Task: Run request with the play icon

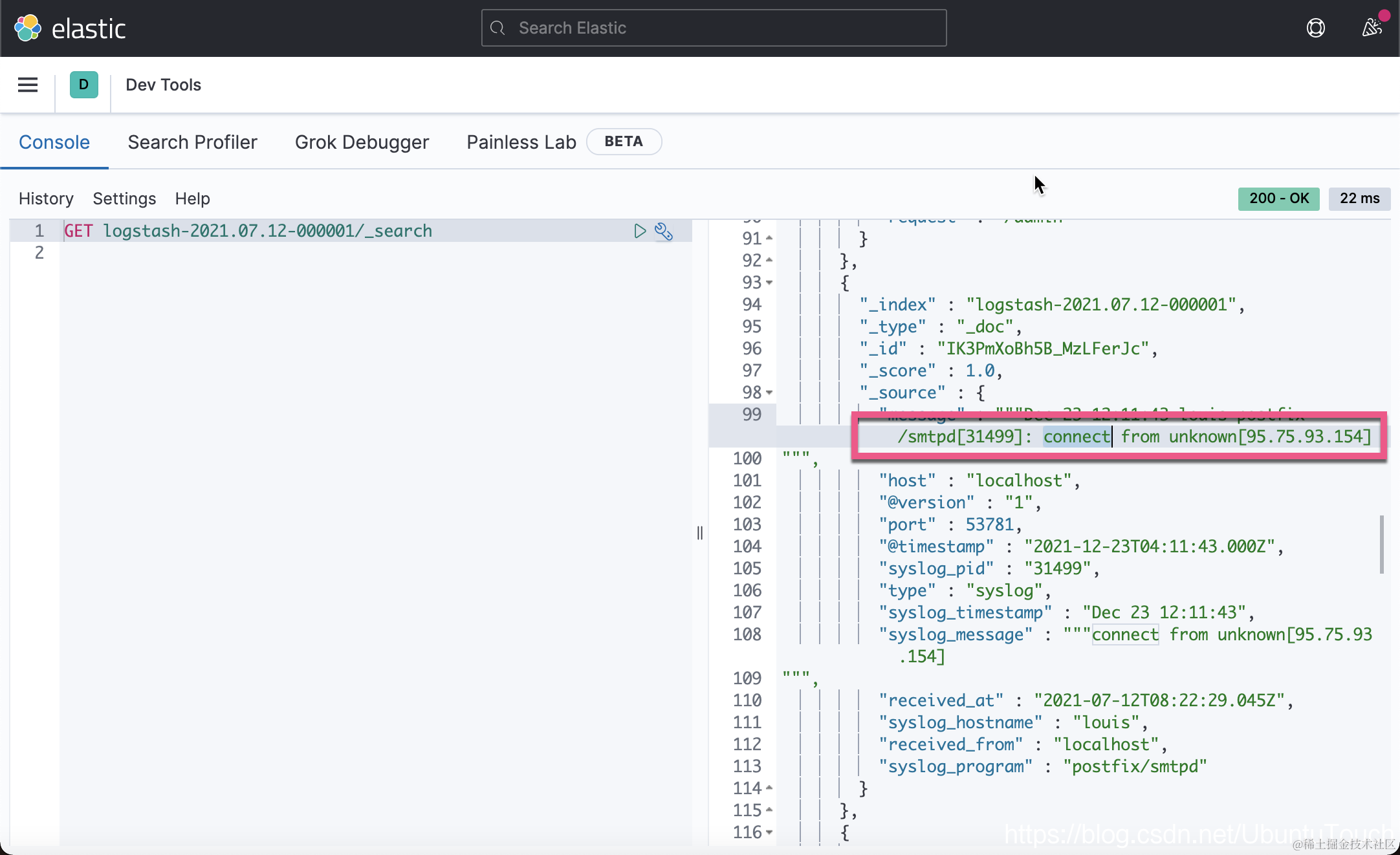Action: tap(639, 231)
